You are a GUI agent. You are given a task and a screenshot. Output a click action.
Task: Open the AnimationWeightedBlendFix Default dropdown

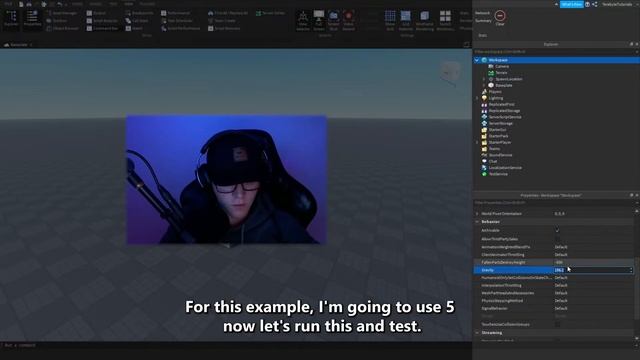point(593,247)
